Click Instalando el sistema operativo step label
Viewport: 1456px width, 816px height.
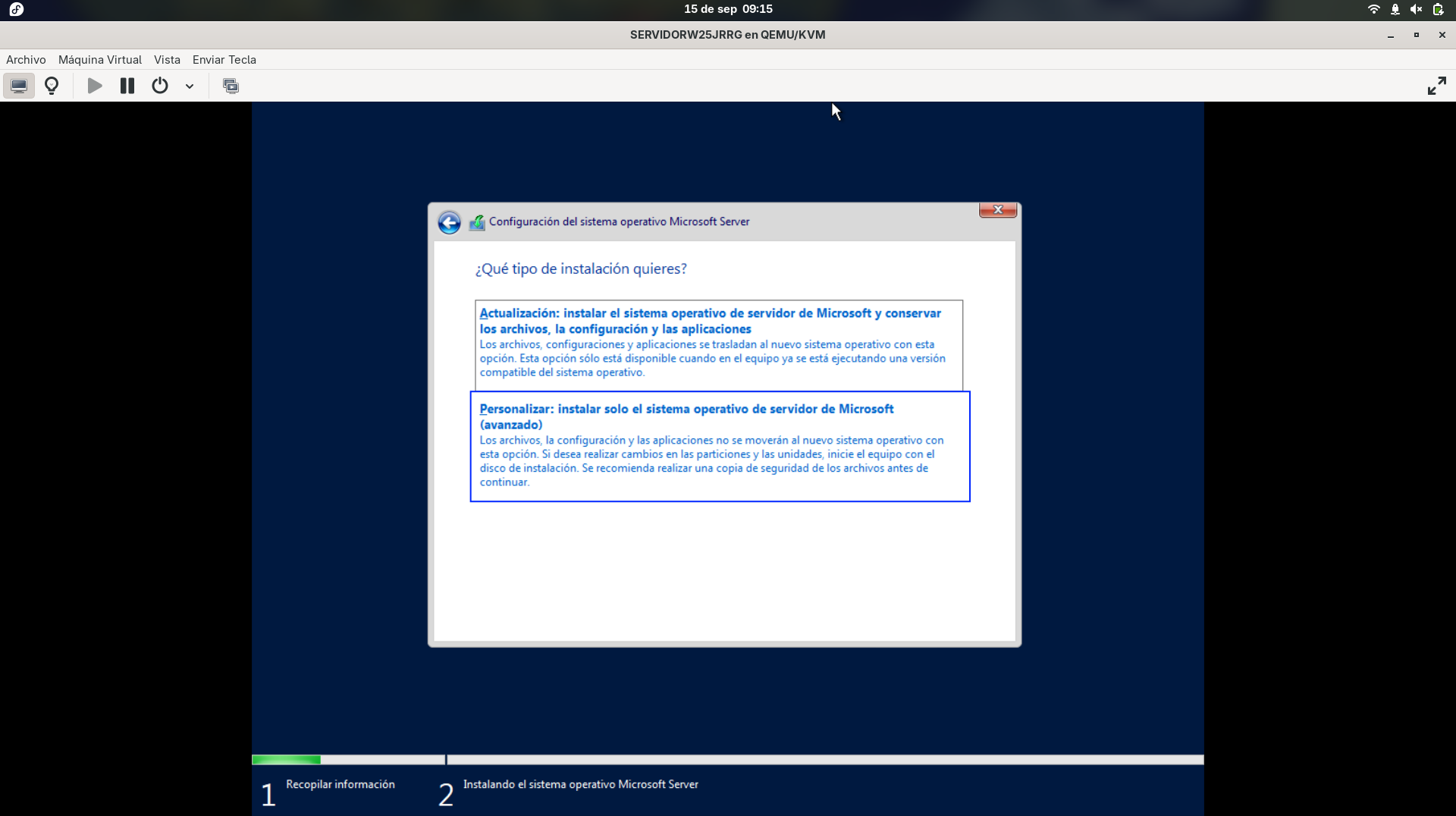(581, 784)
